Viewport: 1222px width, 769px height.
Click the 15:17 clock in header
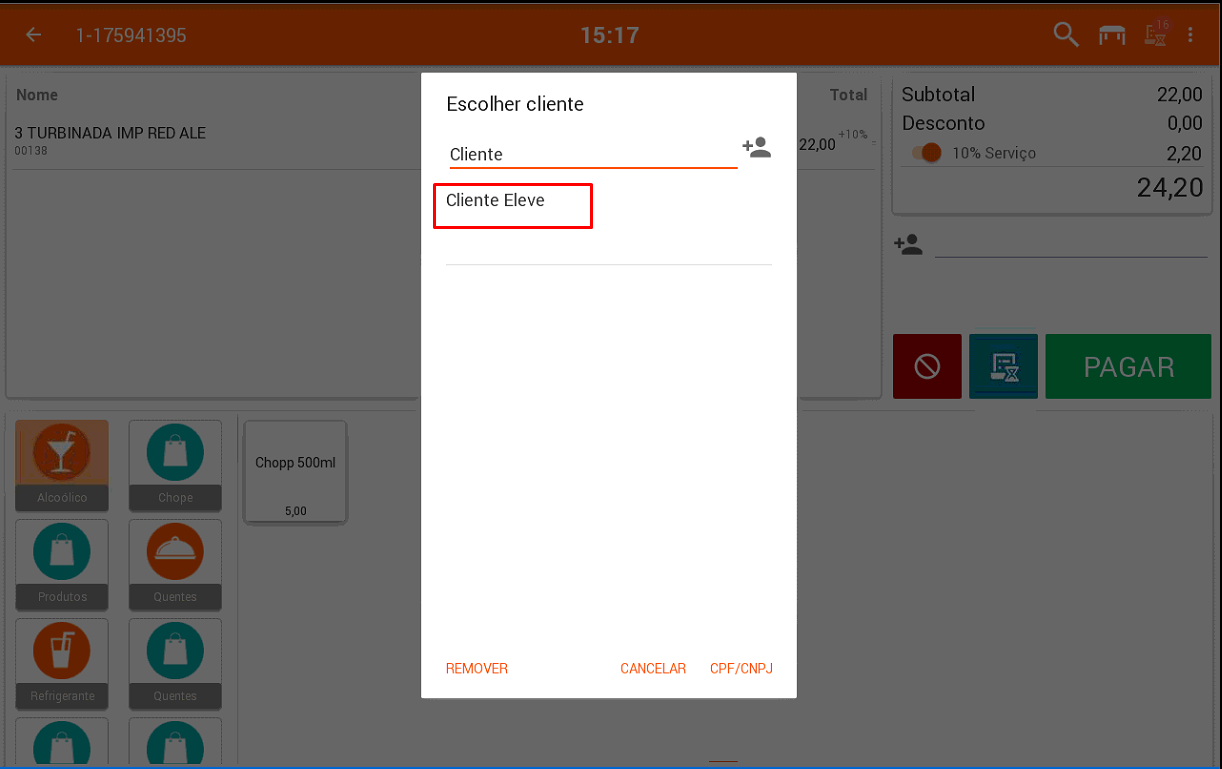point(610,35)
